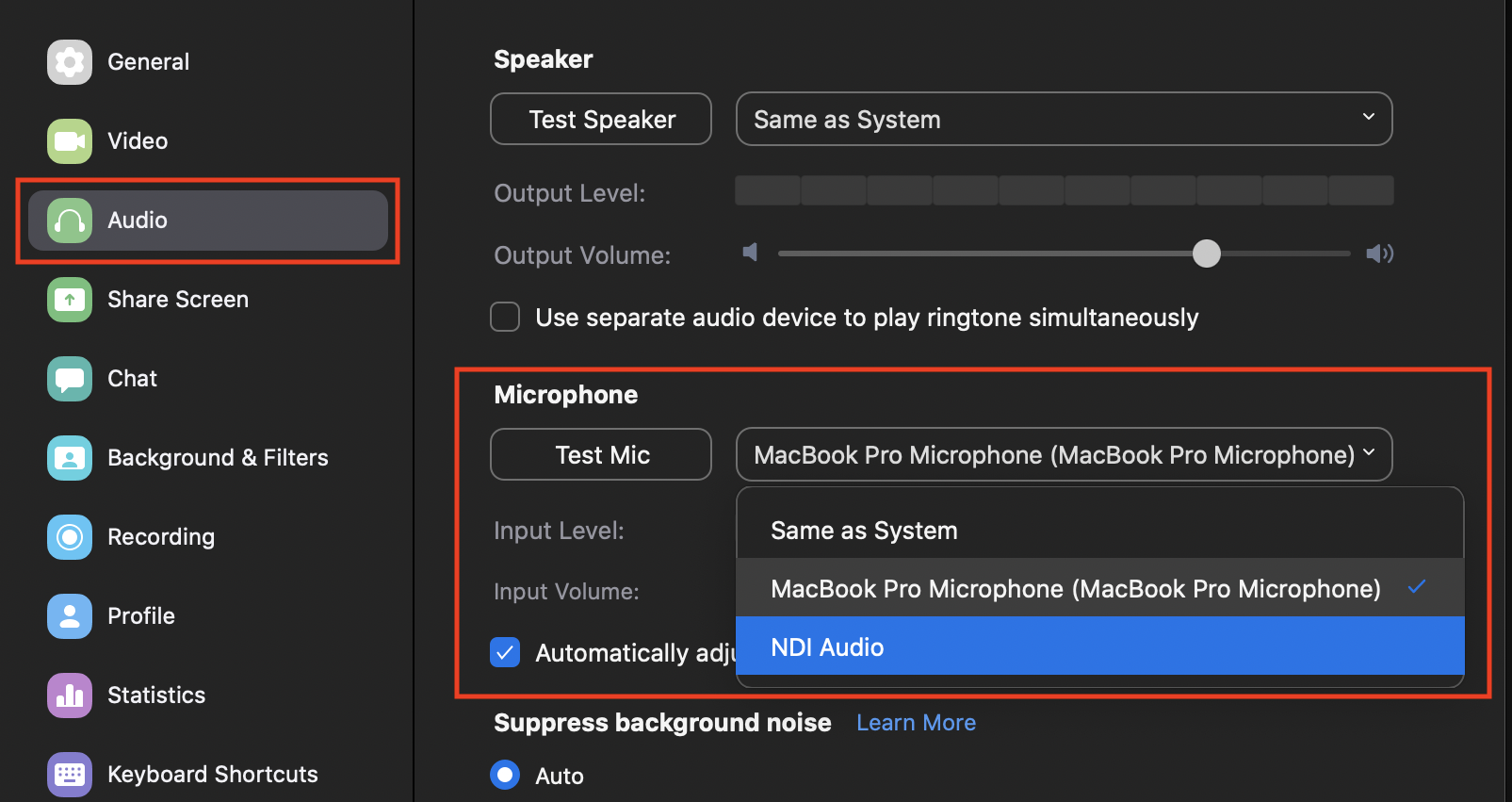The height and width of the screenshot is (802, 1512).
Task: Uncheck Automatically adjust microphone volume
Action: click(x=505, y=652)
